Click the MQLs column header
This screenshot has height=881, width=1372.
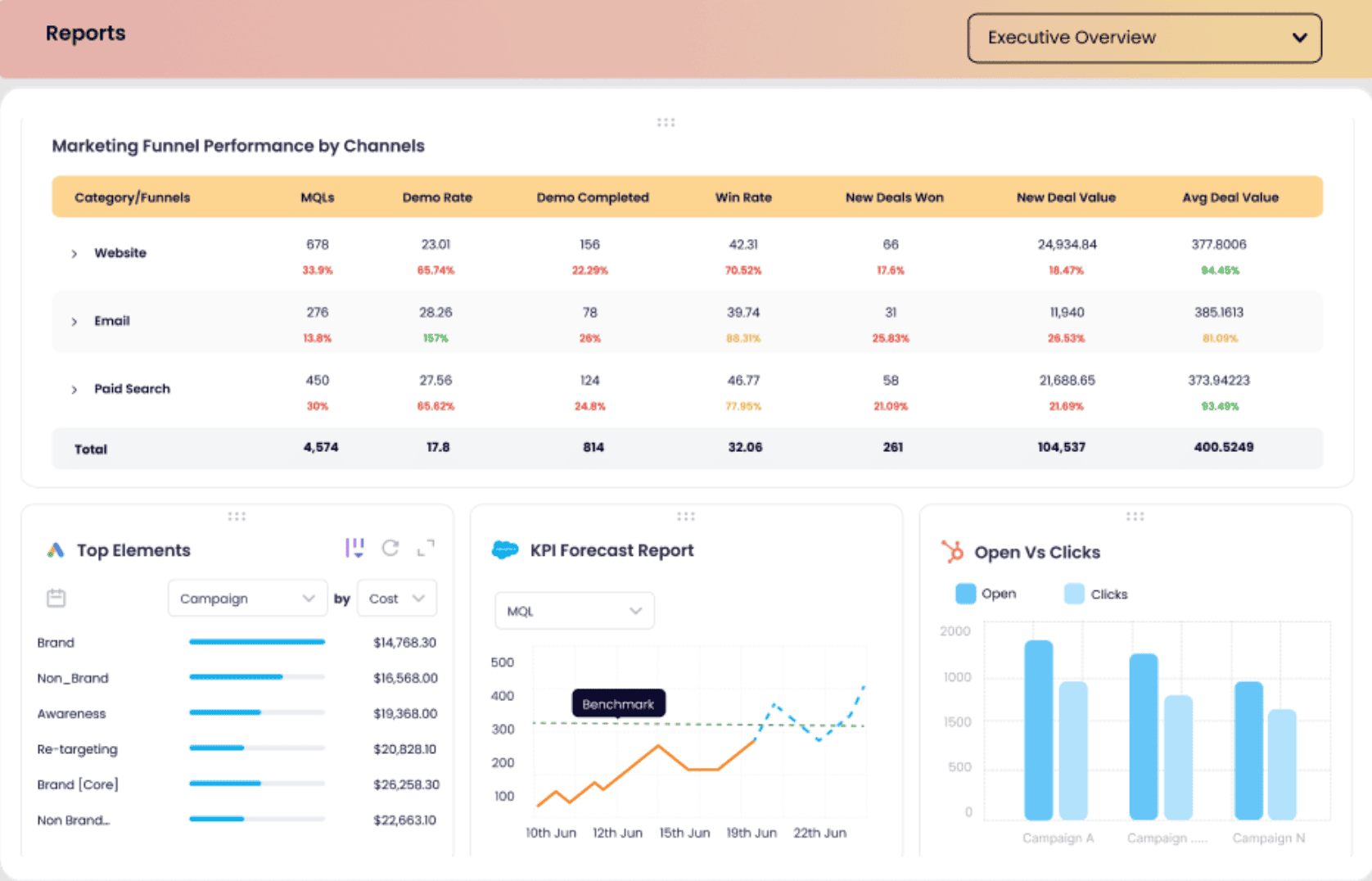(318, 197)
